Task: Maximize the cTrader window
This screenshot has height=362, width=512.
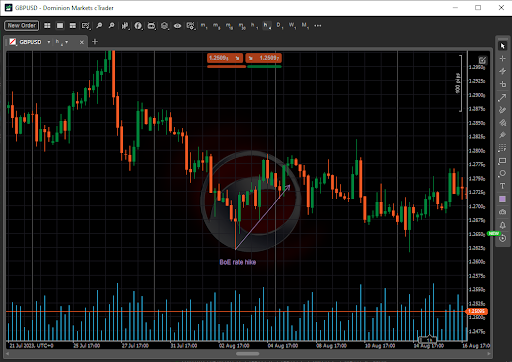Action: pos(478,8)
